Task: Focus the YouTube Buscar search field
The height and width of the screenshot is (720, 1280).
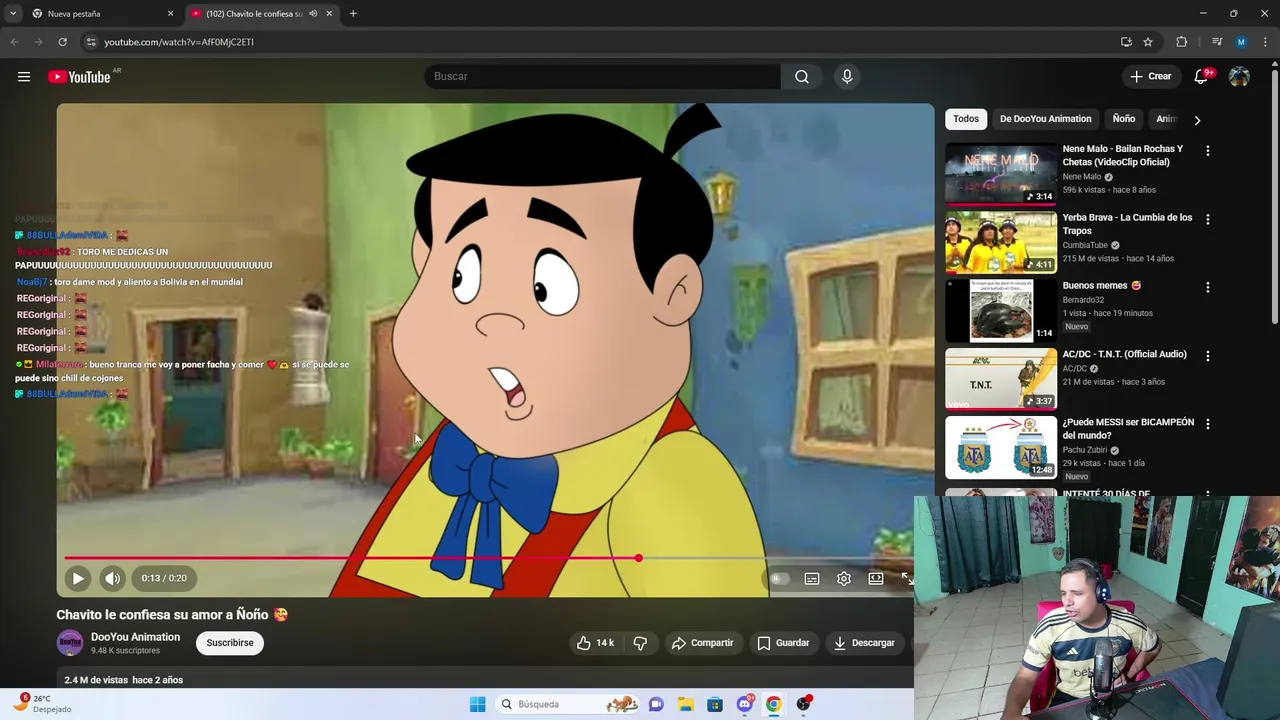Action: (603, 76)
